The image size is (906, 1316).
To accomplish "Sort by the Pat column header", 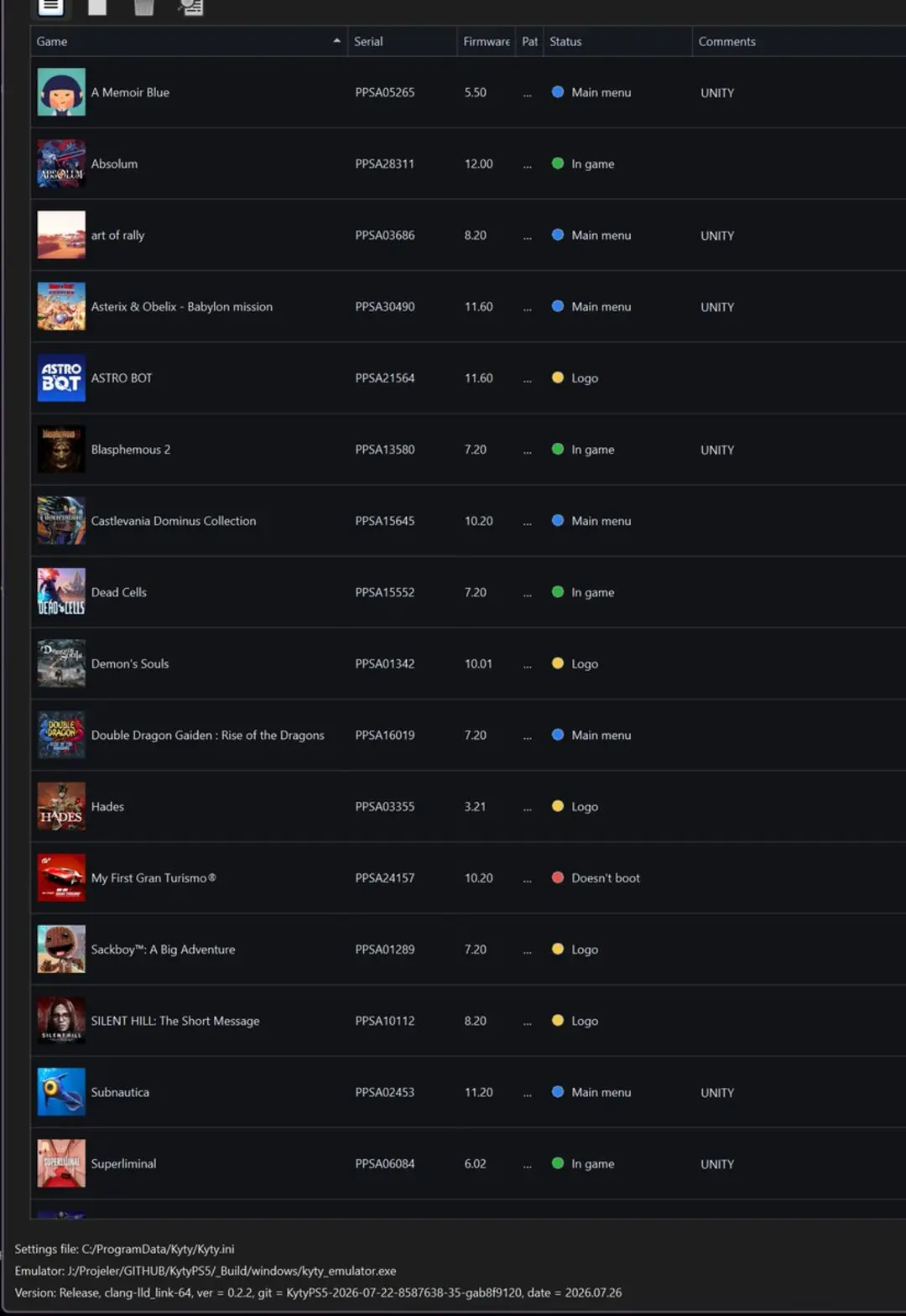I will coord(529,41).
